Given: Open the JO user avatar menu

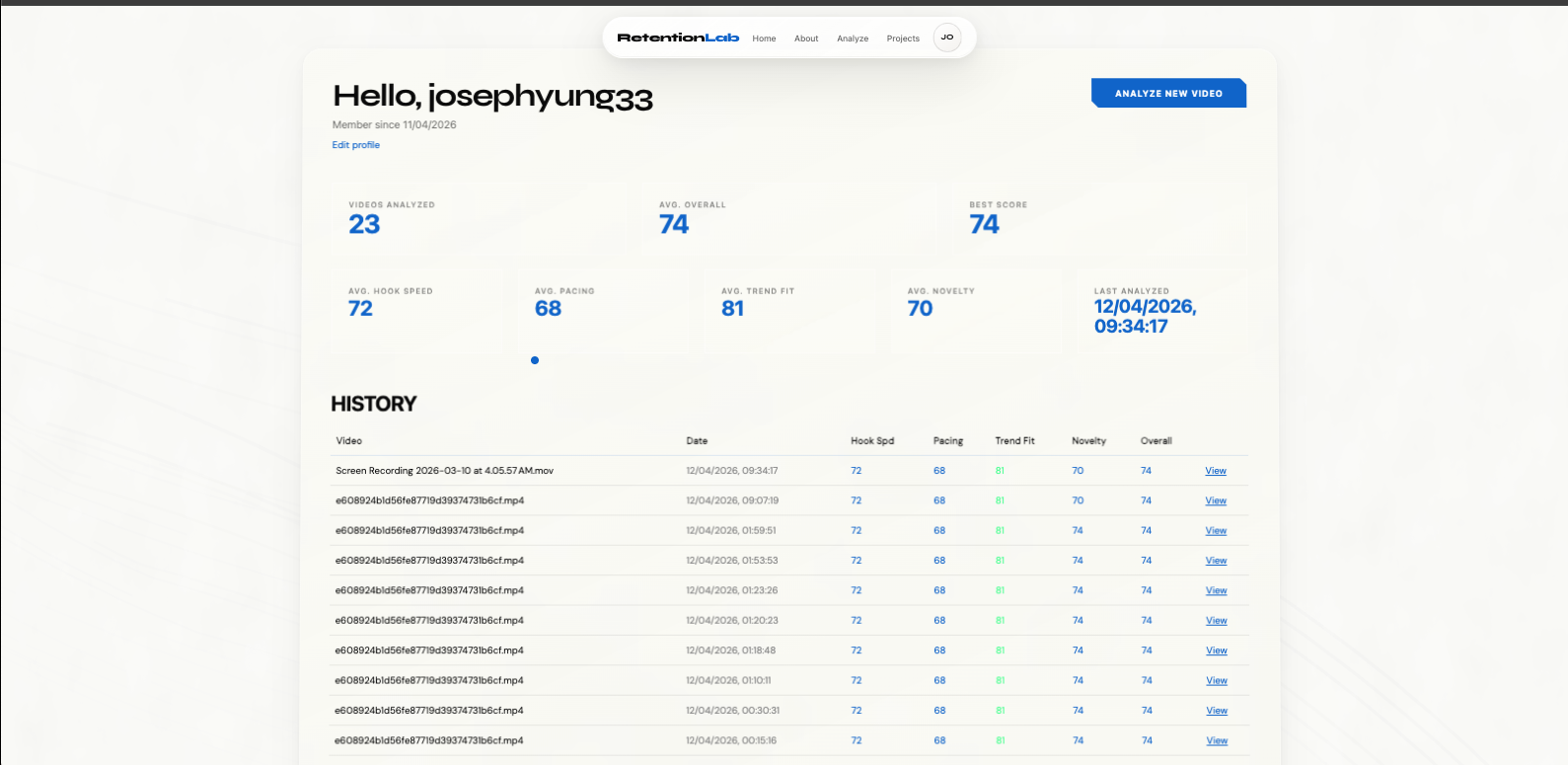Looking at the screenshot, I should point(947,38).
